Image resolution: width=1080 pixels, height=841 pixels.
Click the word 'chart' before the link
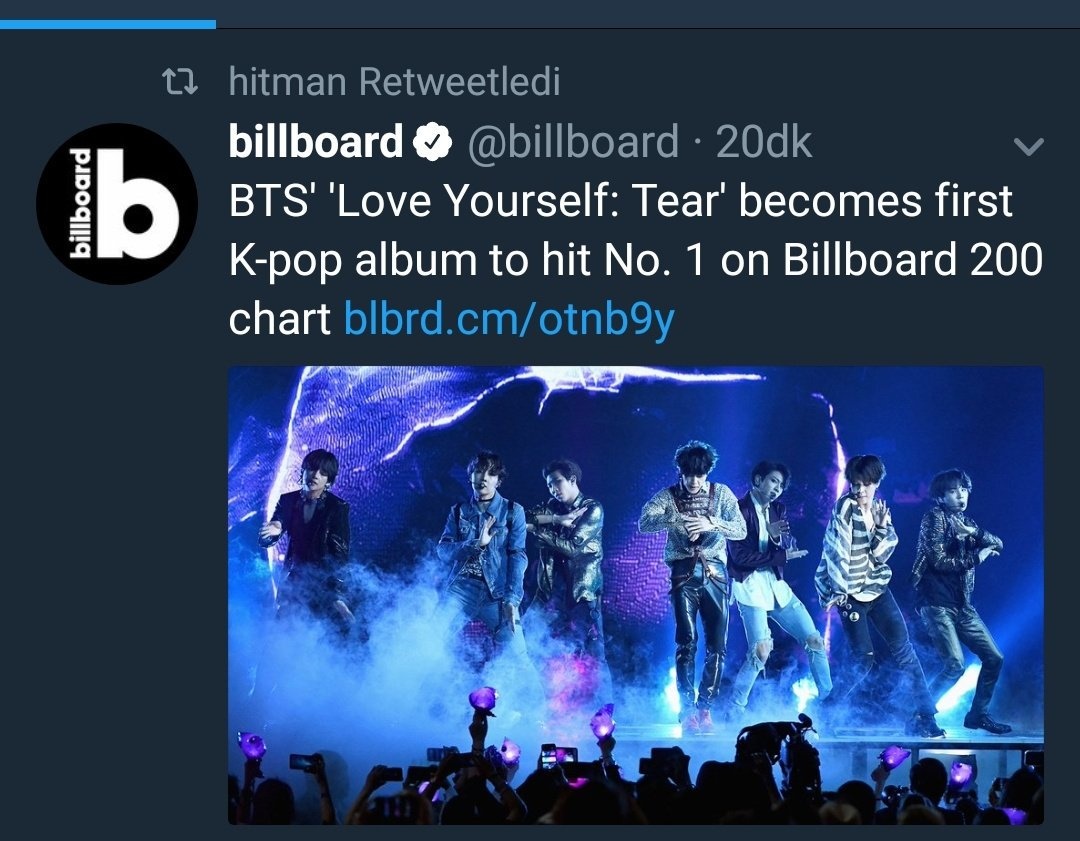pyautogui.click(x=279, y=320)
